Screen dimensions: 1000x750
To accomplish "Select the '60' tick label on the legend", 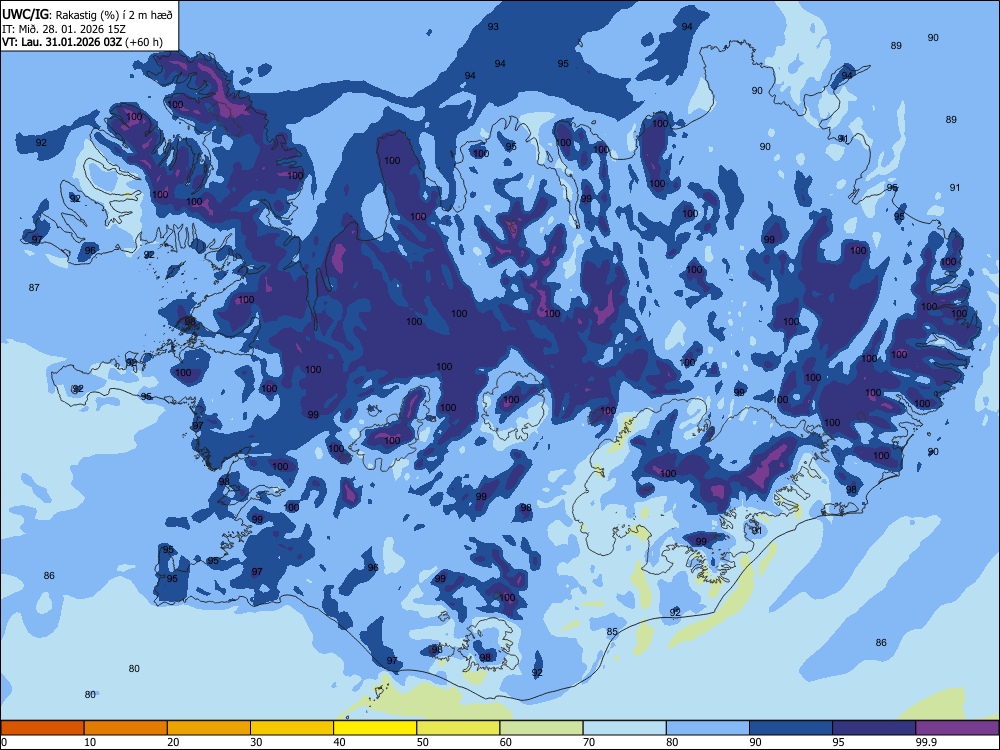I will tap(506, 742).
